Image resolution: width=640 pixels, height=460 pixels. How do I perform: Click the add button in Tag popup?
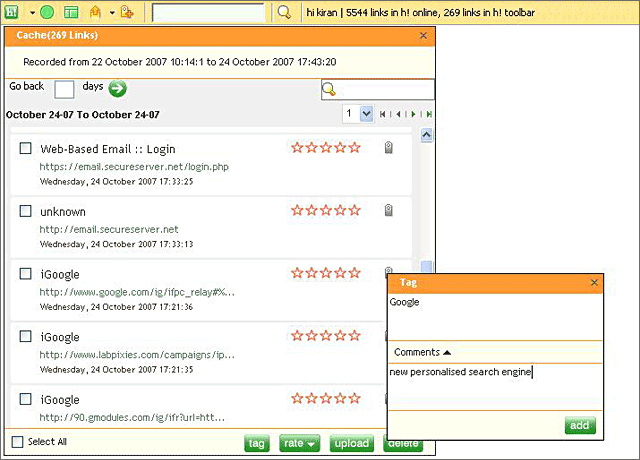coord(580,425)
